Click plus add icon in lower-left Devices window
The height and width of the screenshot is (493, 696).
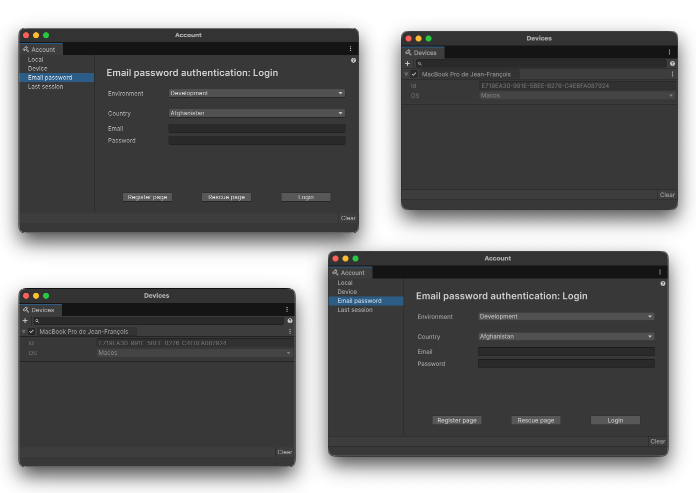pyautogui.click(x=25, y=321)
